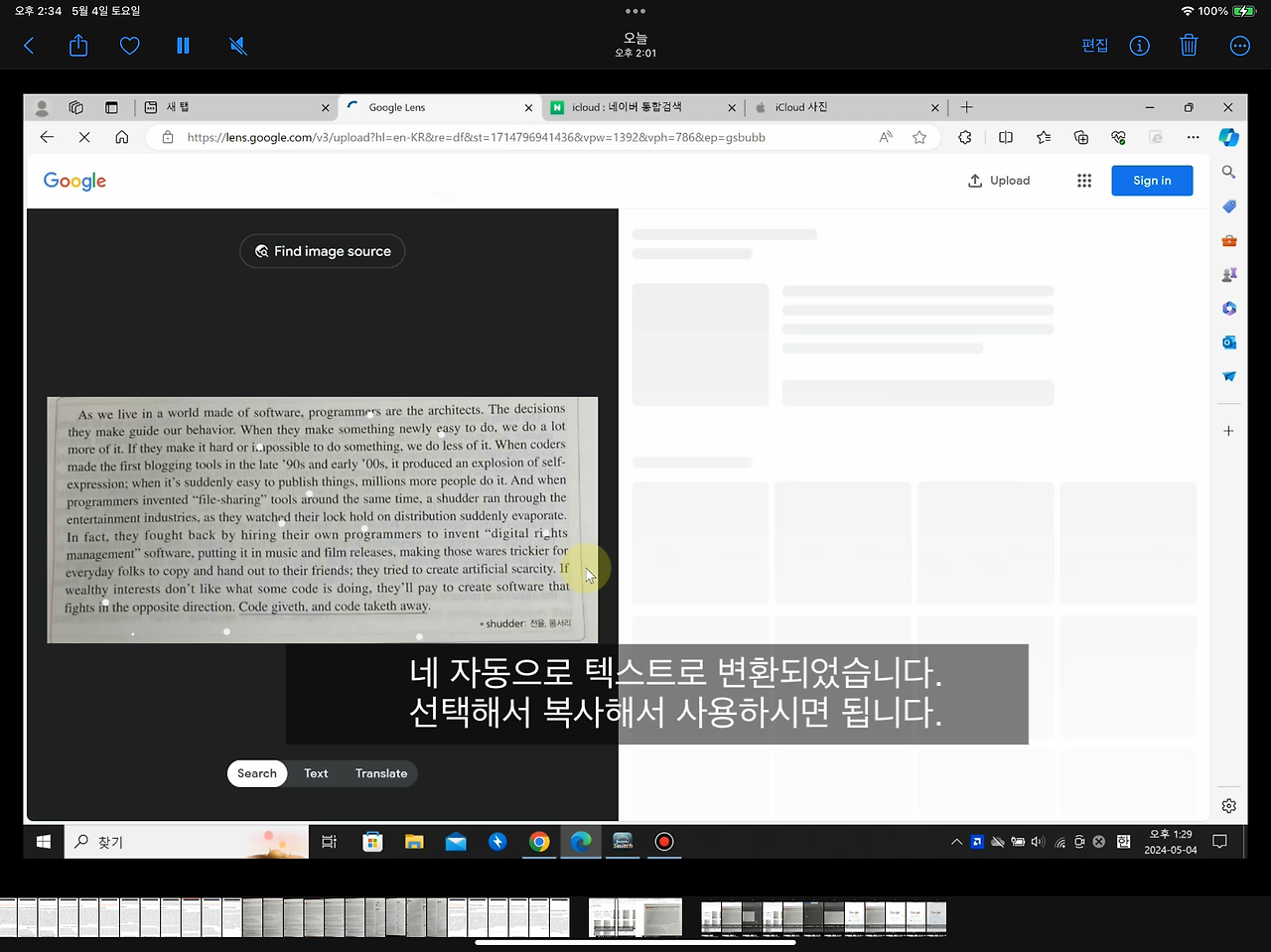Open Edge sidebar Games chess icon

pyautogui.click(x=1229, y=274)
